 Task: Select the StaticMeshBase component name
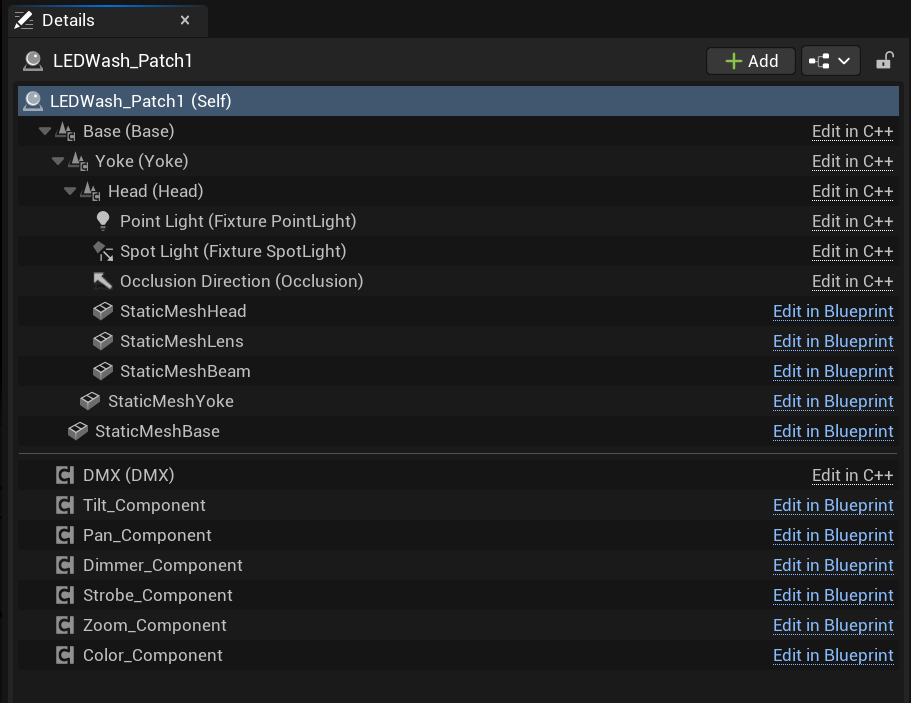pyautogui.click(x=157, y=431)
